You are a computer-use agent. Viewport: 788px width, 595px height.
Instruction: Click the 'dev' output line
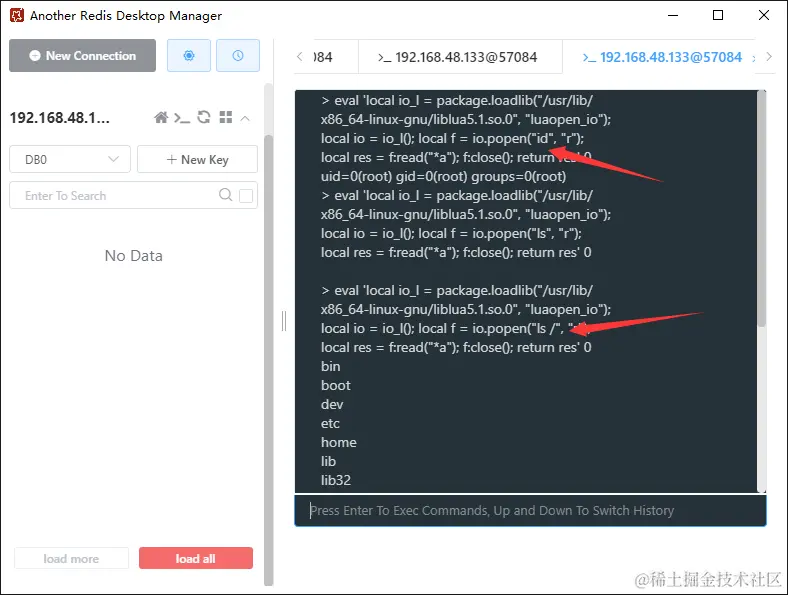click(332, 405)
